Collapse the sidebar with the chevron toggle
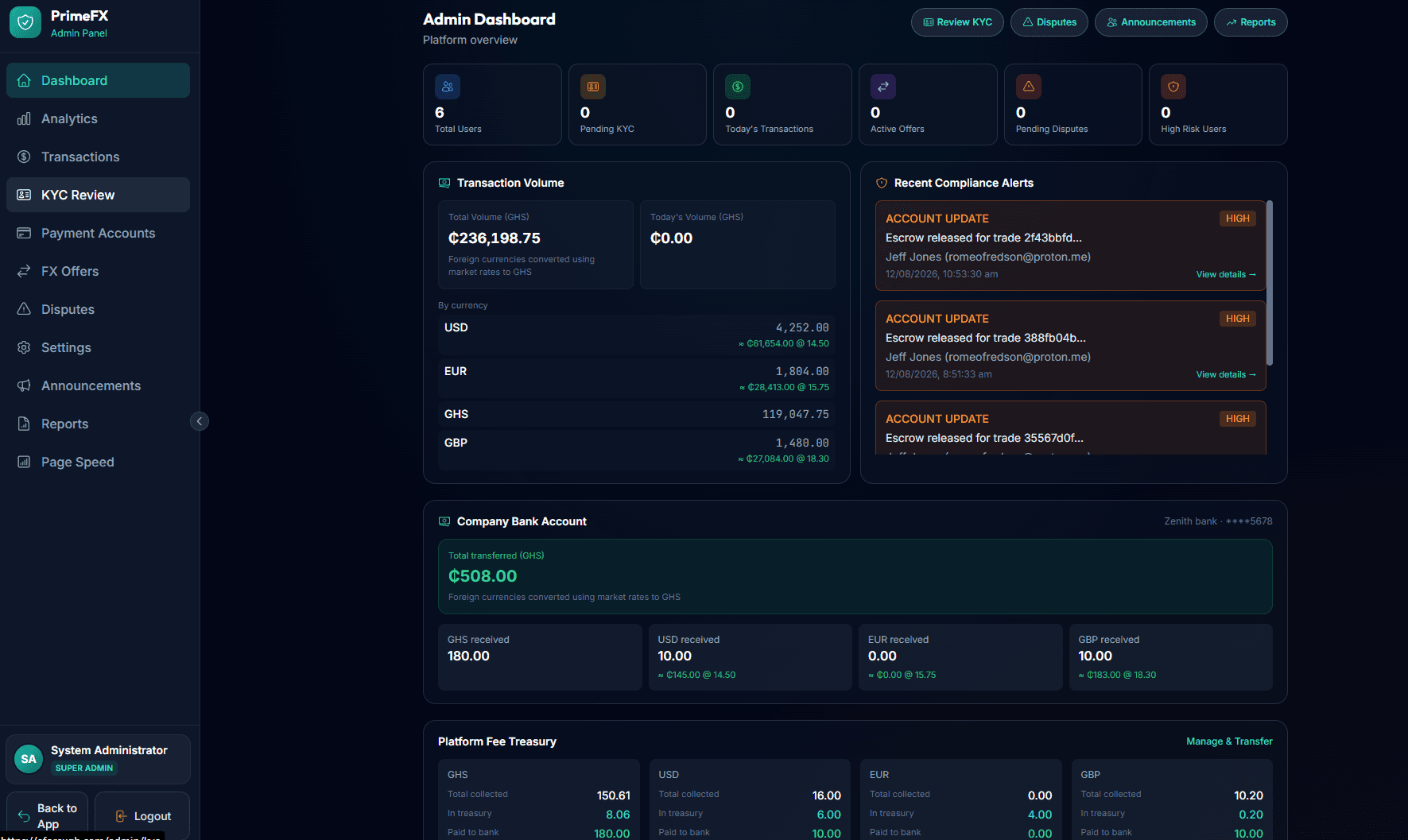 200,421
